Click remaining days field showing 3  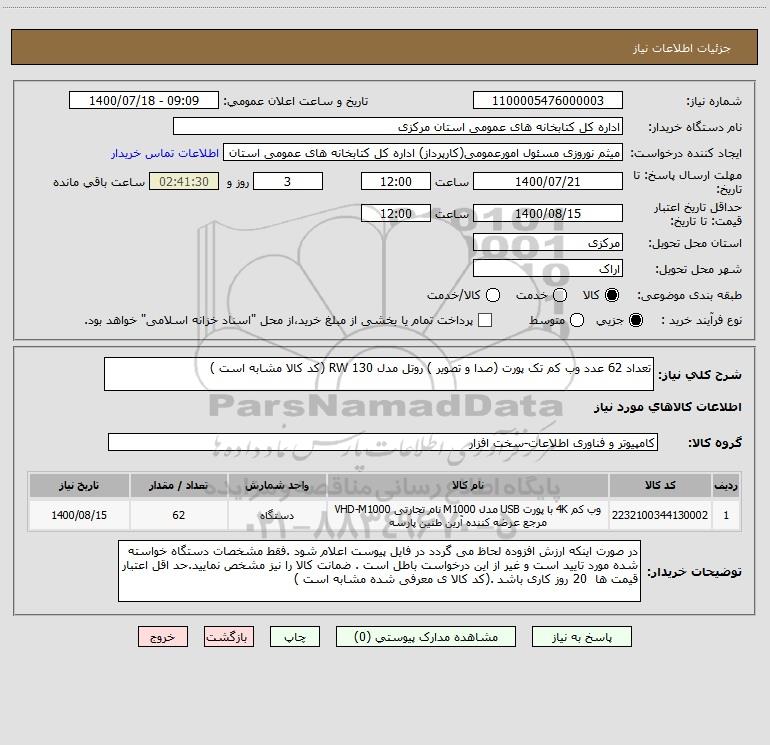pyautogui.click(x=288, y=181)
